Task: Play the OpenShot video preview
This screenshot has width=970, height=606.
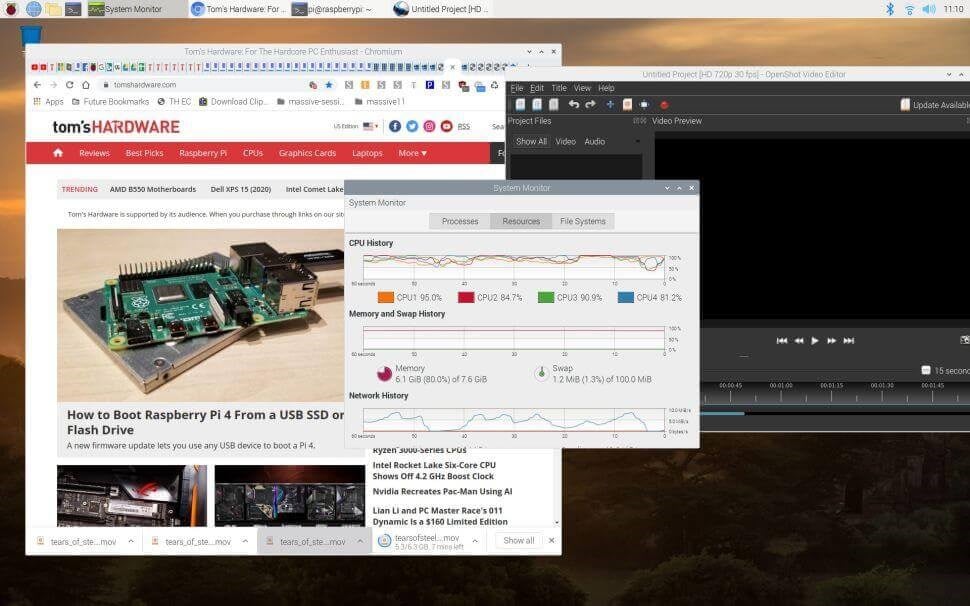Action: point(815,341)
